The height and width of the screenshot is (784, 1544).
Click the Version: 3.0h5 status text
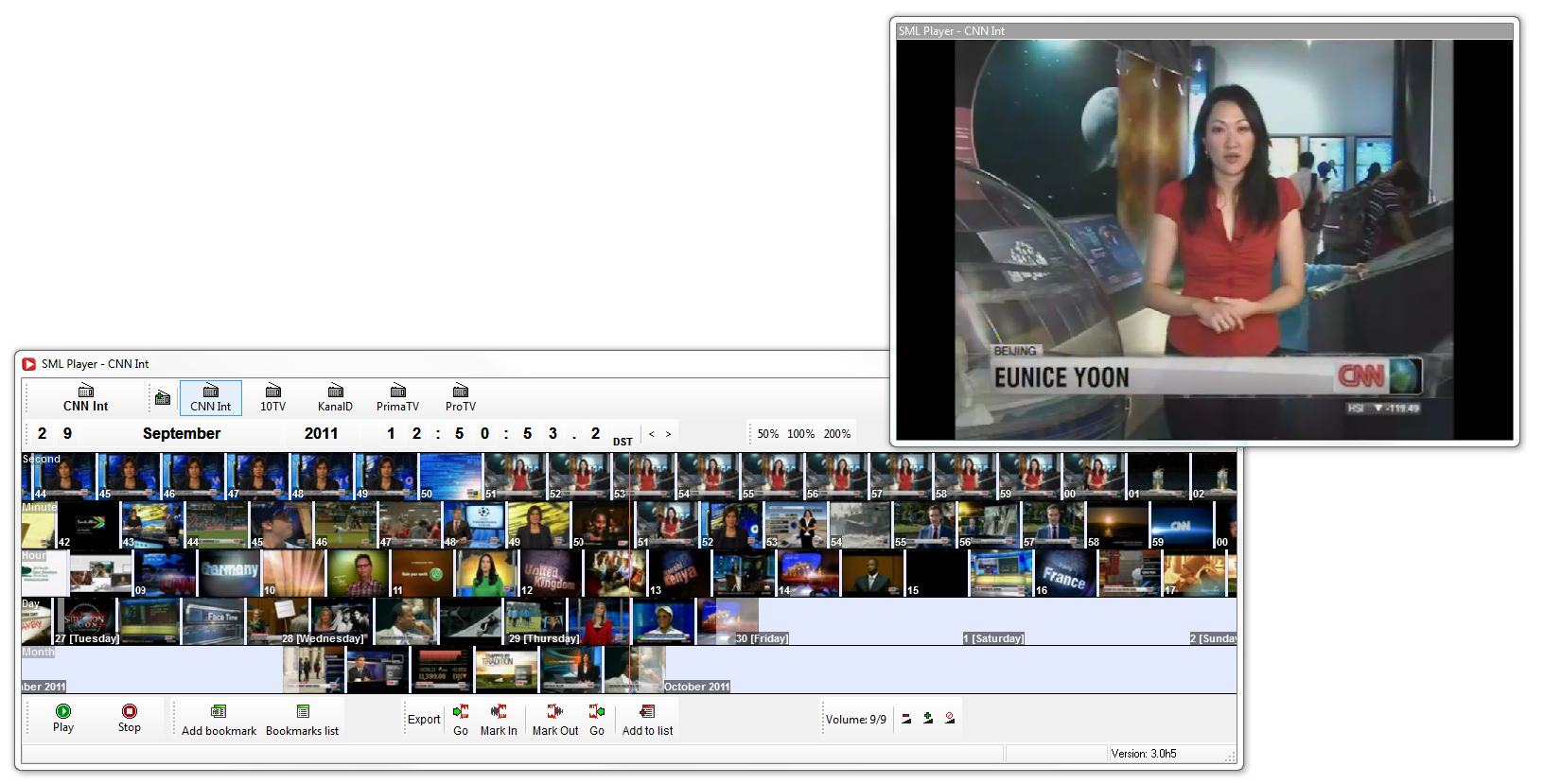coord(1144,754)
